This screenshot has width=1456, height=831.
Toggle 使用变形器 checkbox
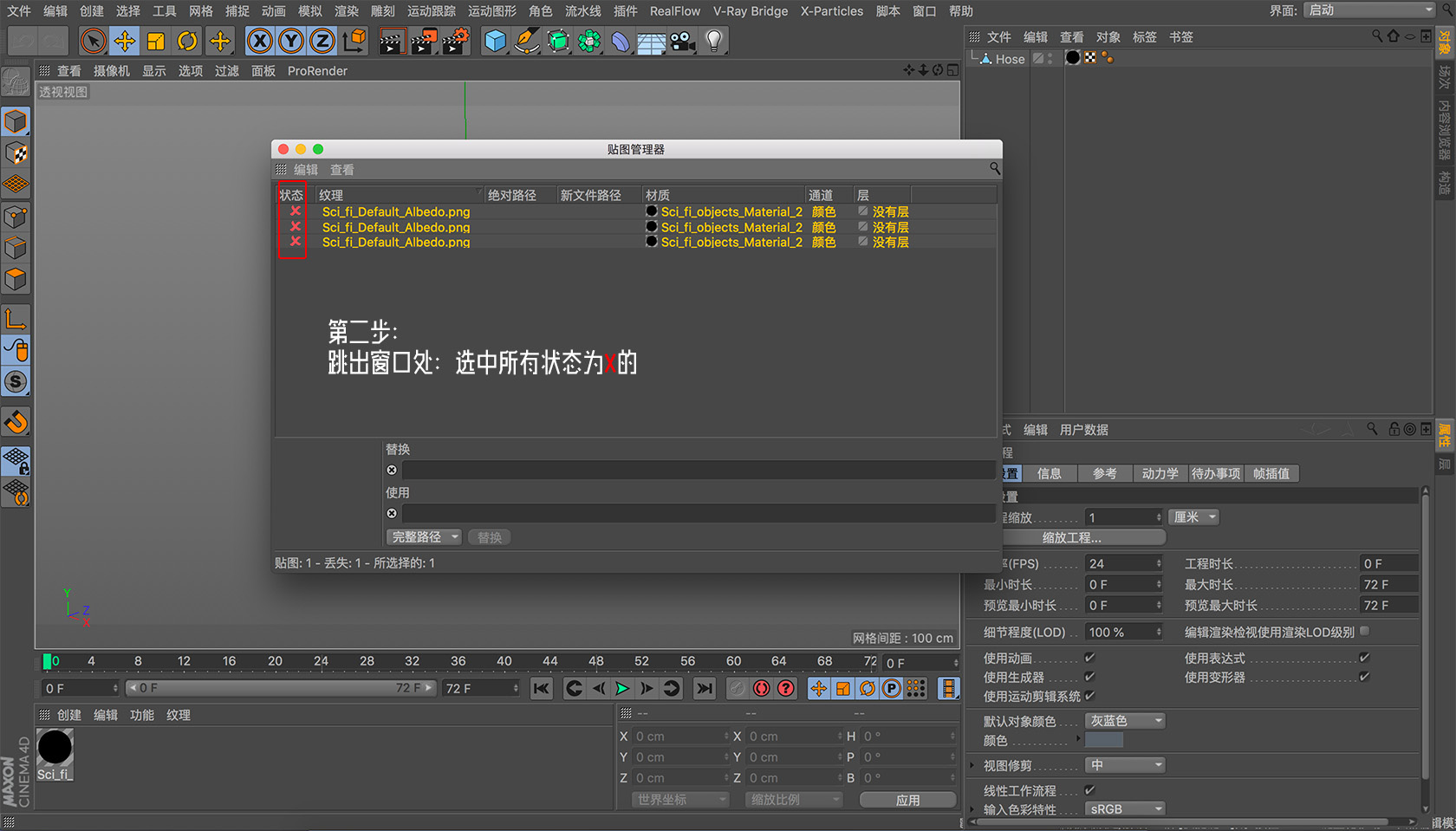click(1364, 676)
